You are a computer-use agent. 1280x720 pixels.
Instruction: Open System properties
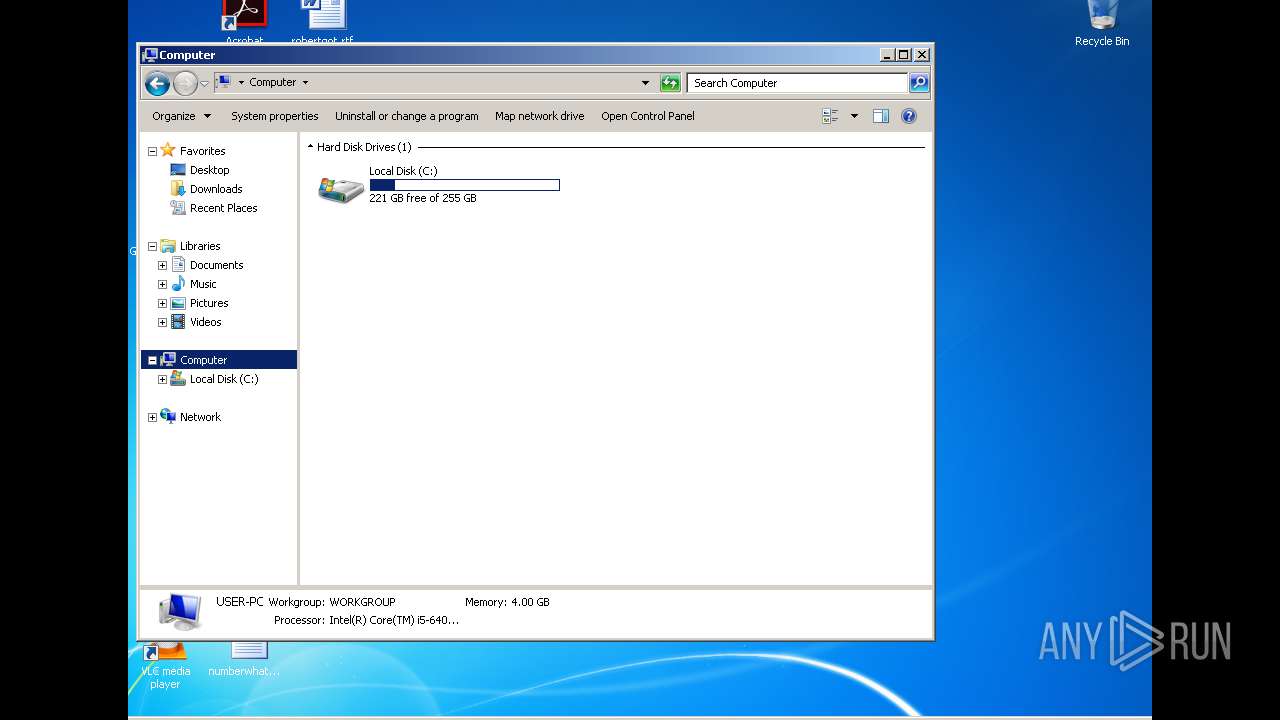tap(274, 116)
